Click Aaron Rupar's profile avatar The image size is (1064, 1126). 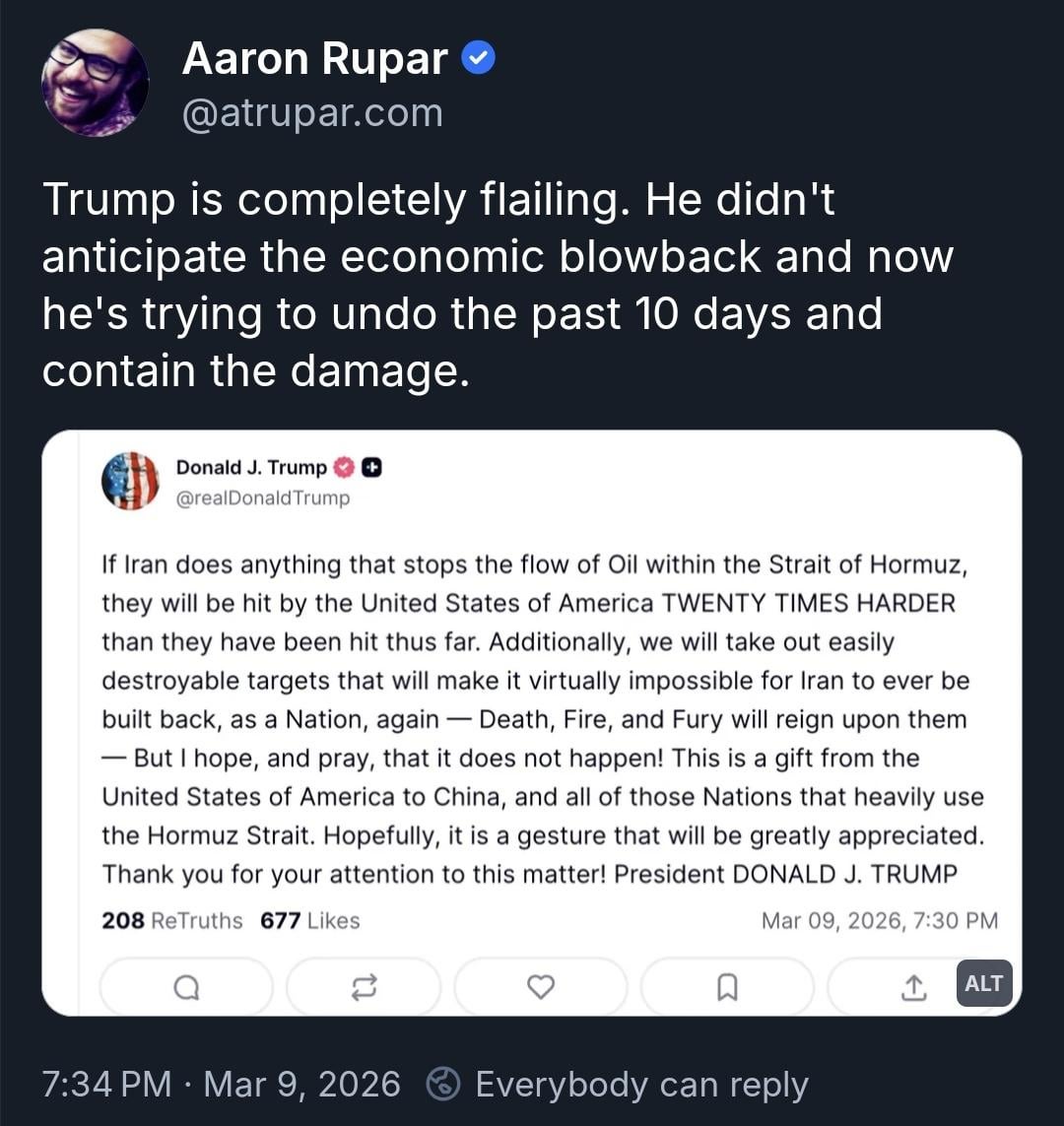pyautogui.click(x=96, y=83)
